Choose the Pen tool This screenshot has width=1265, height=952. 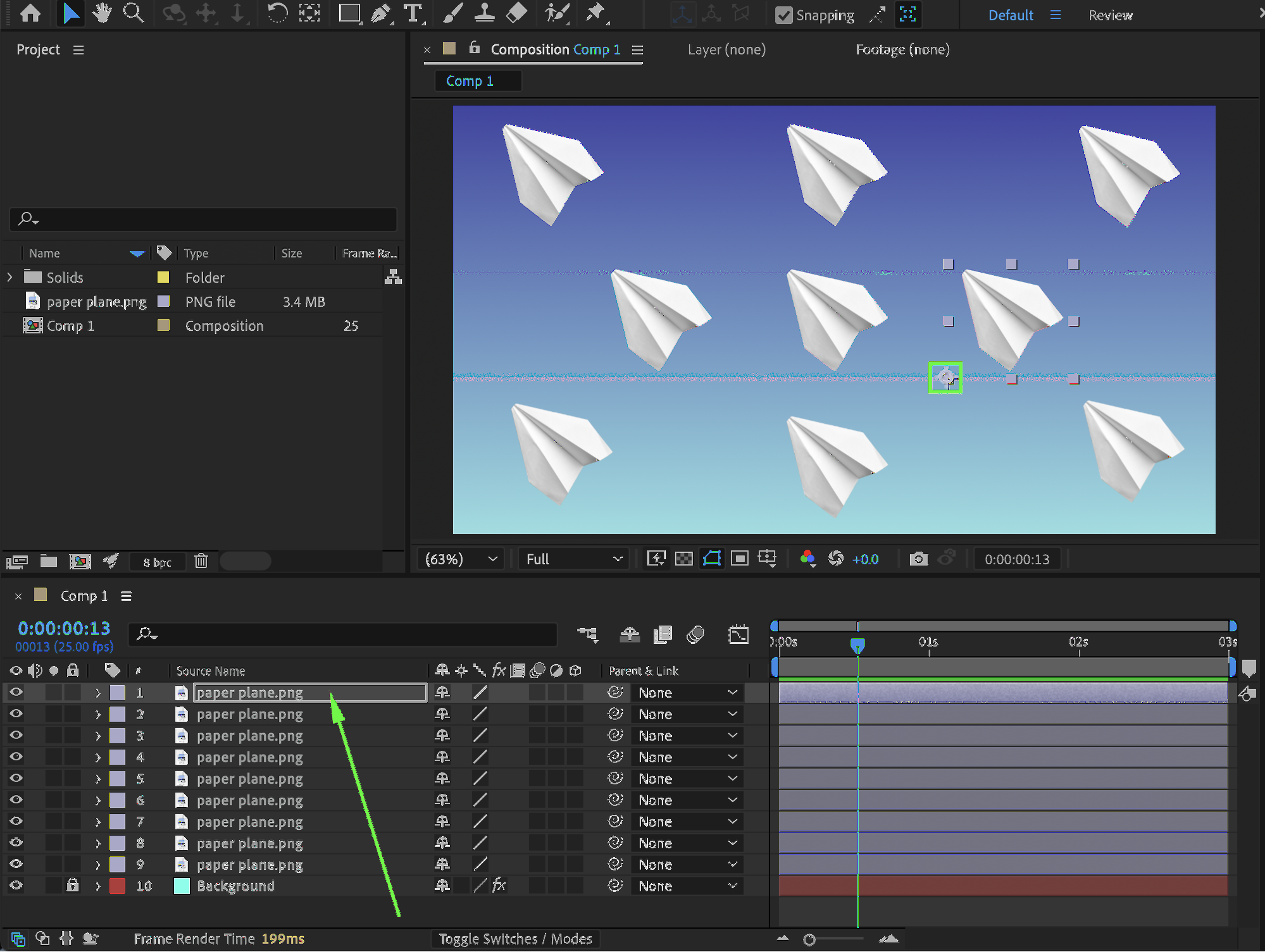click(x=381, y=13)
